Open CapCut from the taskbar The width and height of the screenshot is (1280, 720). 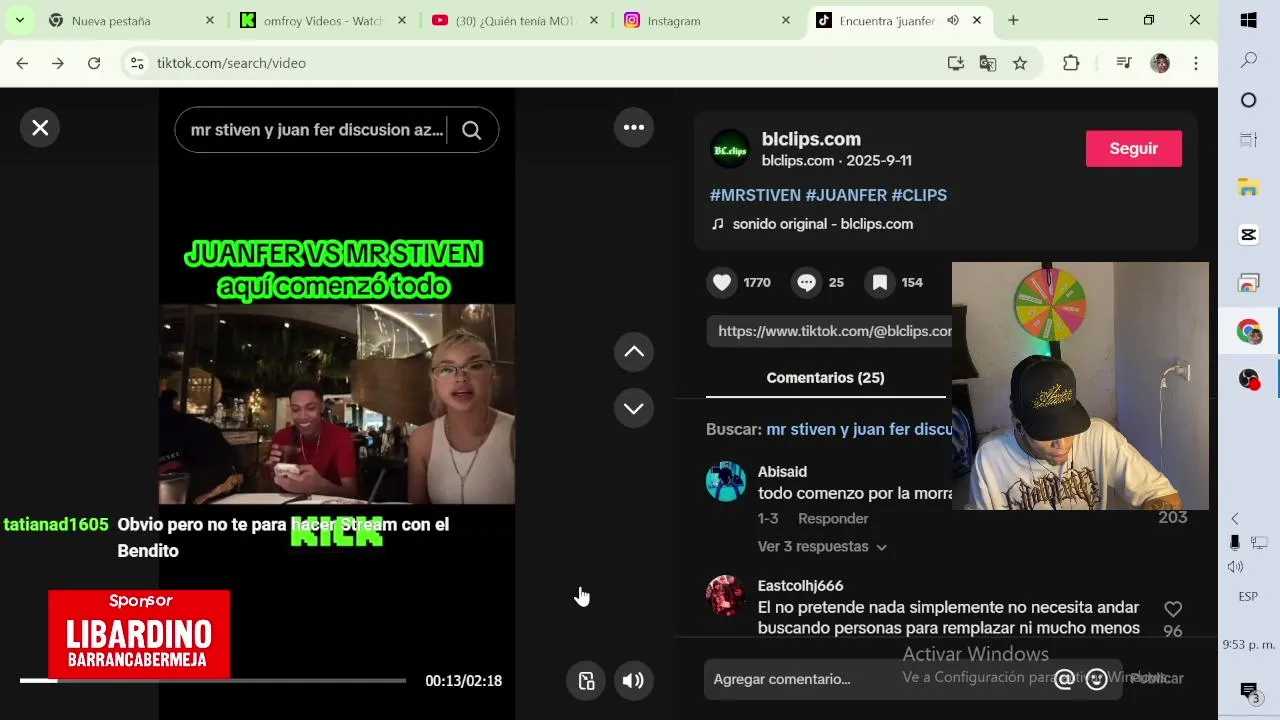coord(1249,235)
